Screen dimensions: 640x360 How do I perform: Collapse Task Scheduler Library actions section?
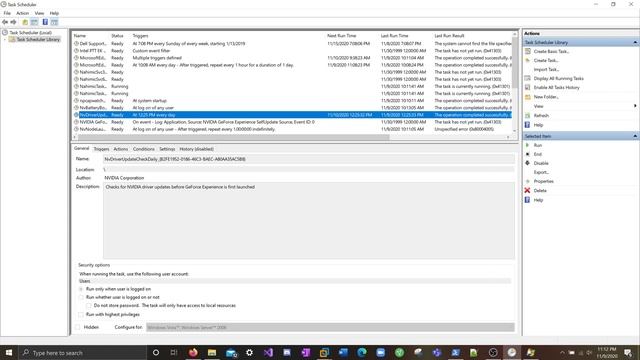coord(635,42)
